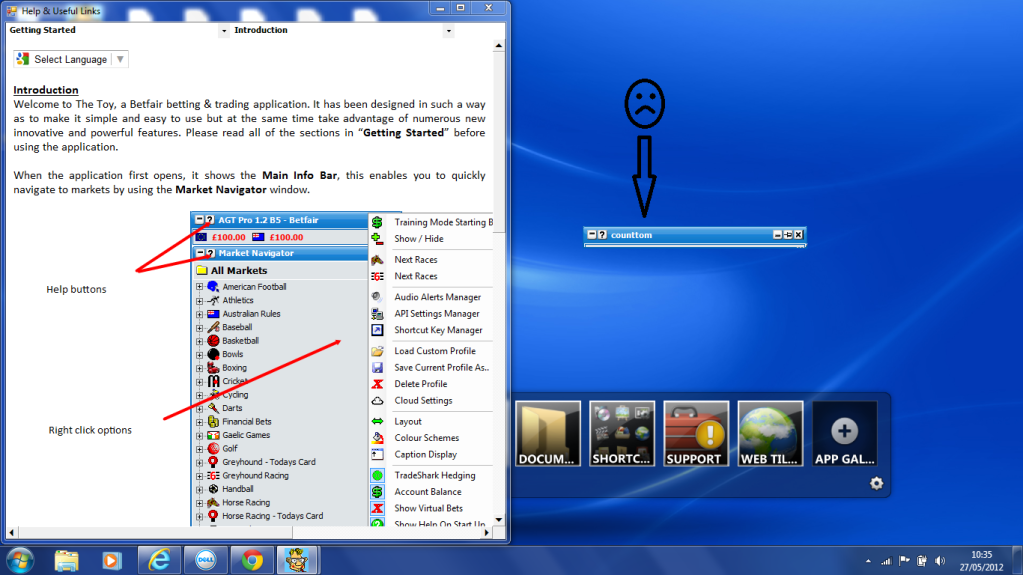This screenshot has width=1023, height=575.
Task: Open the Support toolbox tile
Action: click(696, 434)
